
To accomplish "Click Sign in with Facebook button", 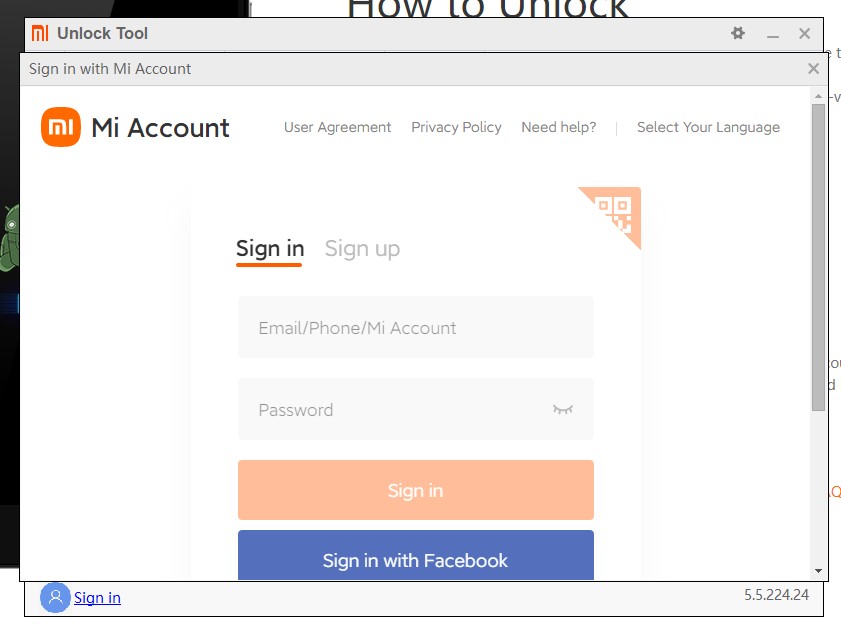I will pos(416,556).
